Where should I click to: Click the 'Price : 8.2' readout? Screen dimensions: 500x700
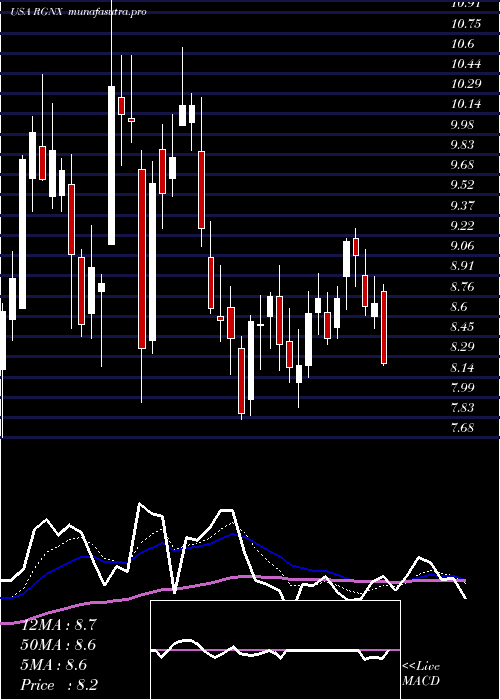pos(59,685)
